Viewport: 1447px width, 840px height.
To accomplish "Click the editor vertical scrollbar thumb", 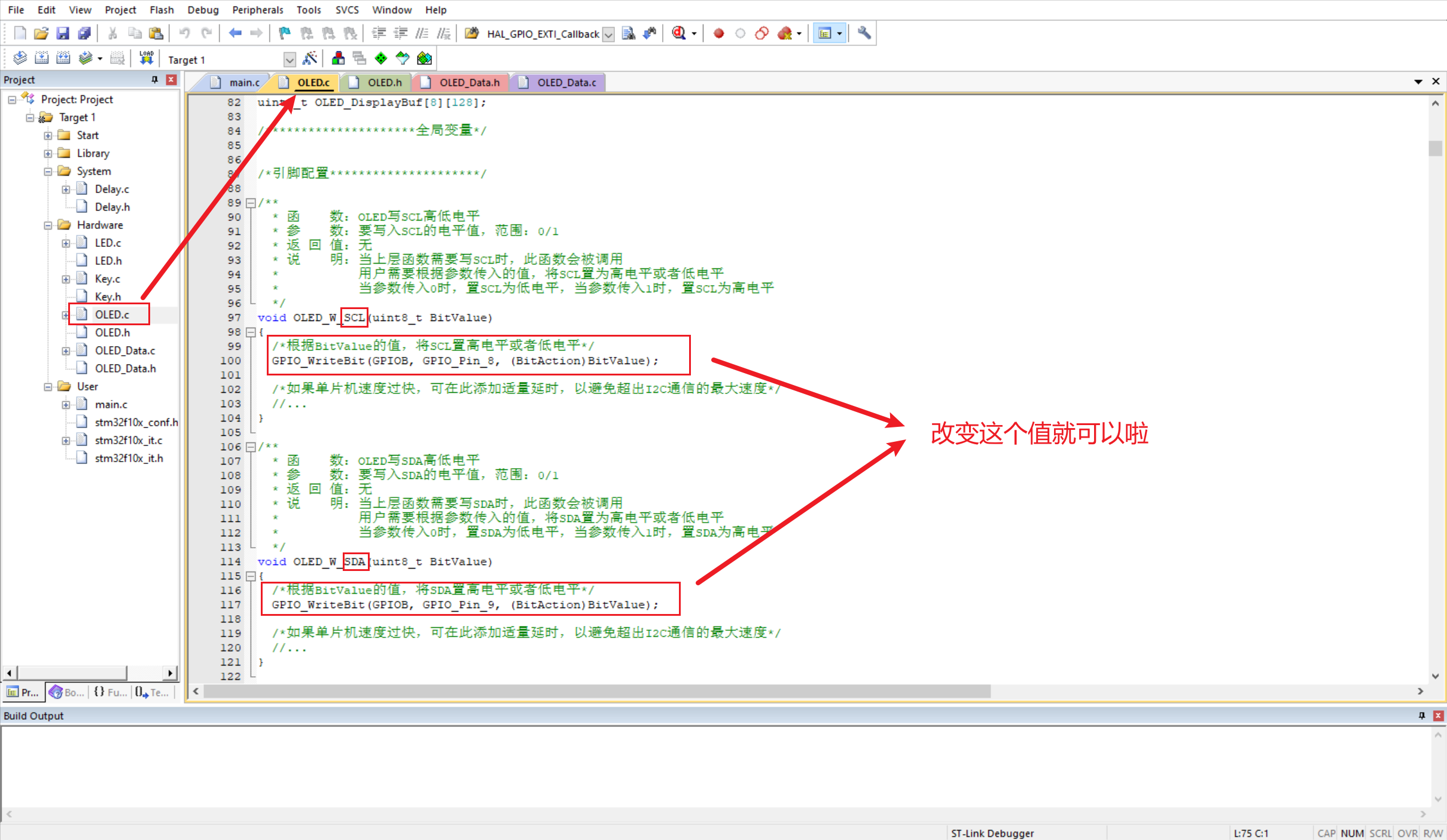I will (1435, 148).
